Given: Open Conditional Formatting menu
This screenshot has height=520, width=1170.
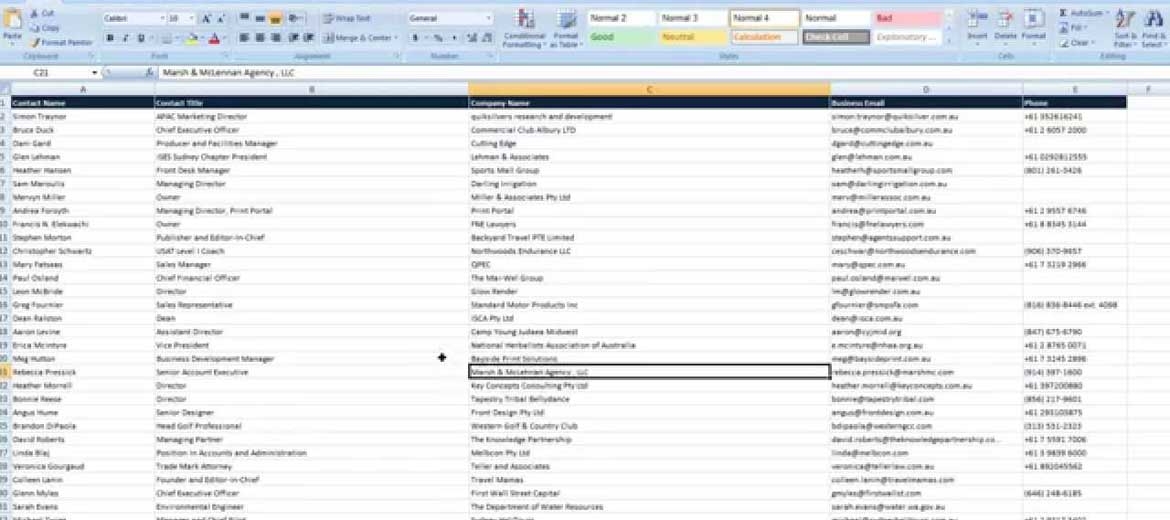Looking at the screenshot, I should (525, 29).
